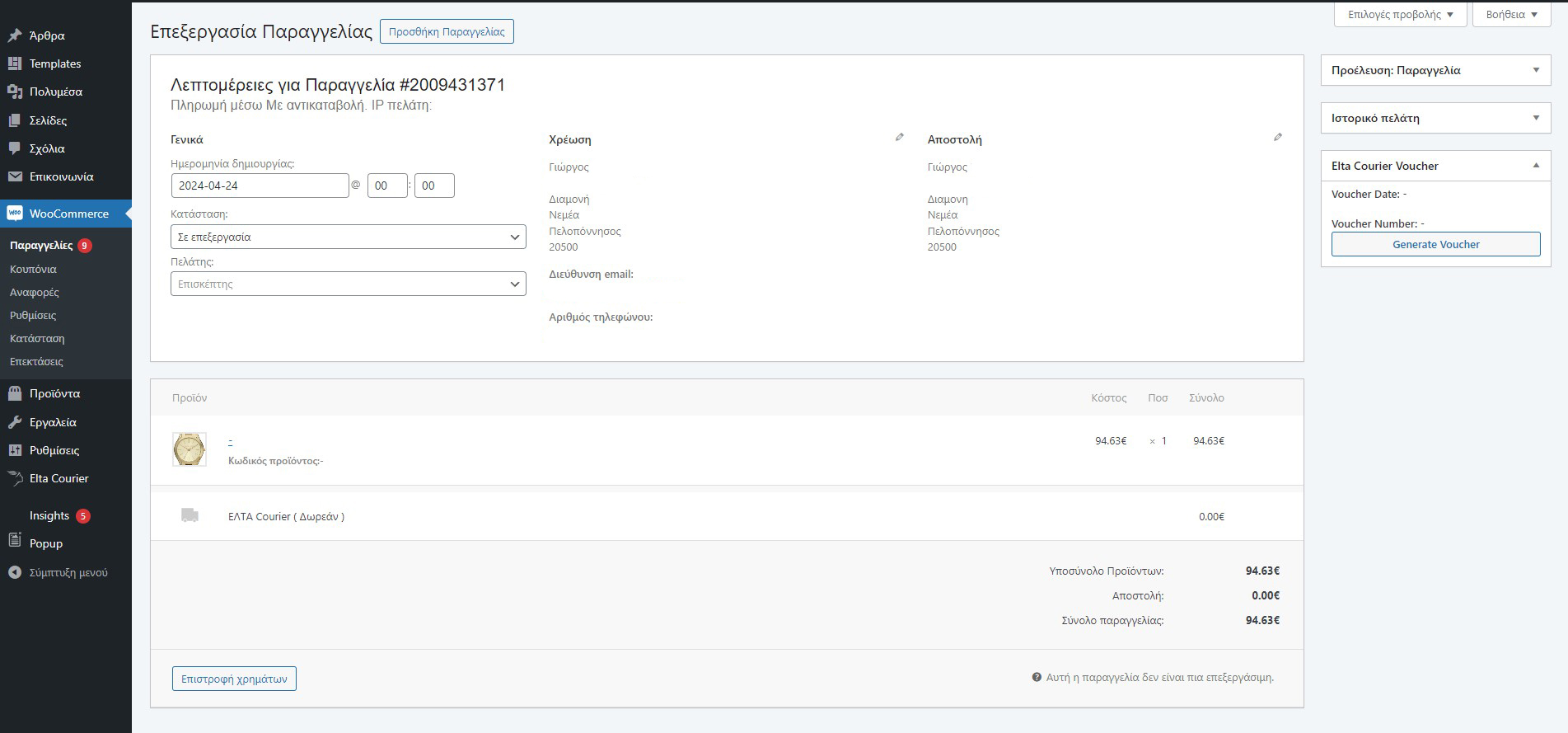This screenshot has width=1568, height=733.
Task: Open Κουπόνια in the WooCommerce submenu
Action: [33, 269]
